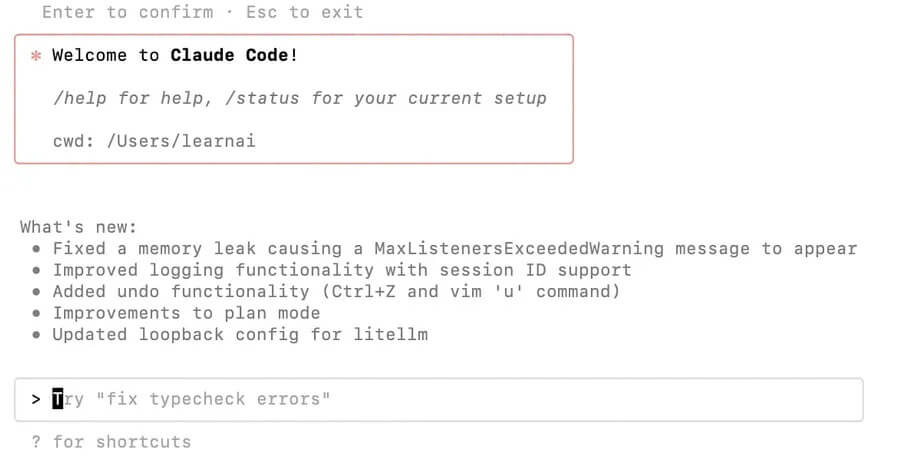
Task: Click the '>' prompt chevron symbol
Action: [36, 400]
